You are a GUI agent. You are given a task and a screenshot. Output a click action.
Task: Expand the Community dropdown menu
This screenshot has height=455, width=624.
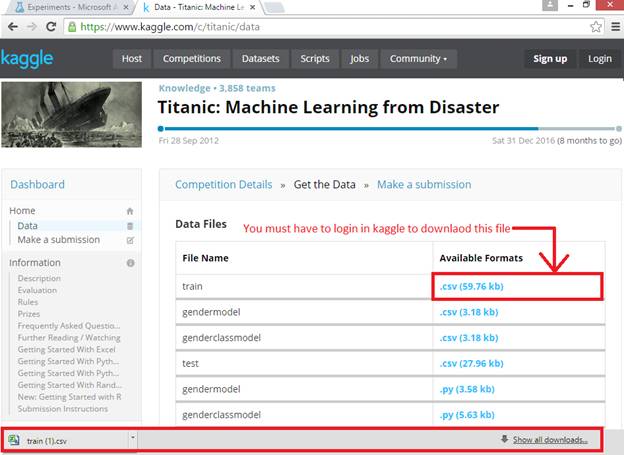coord(418,59)
